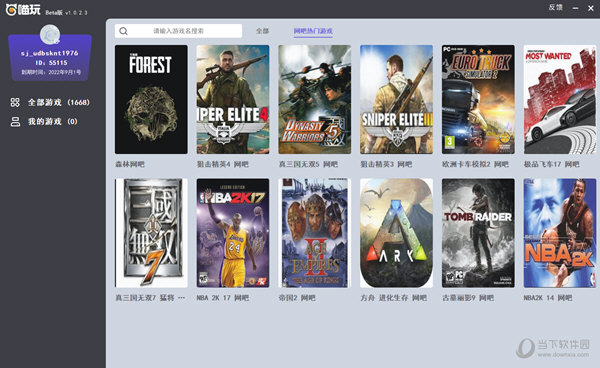
Task: Click the 森林网吧 title text
Action: point(130,164)
